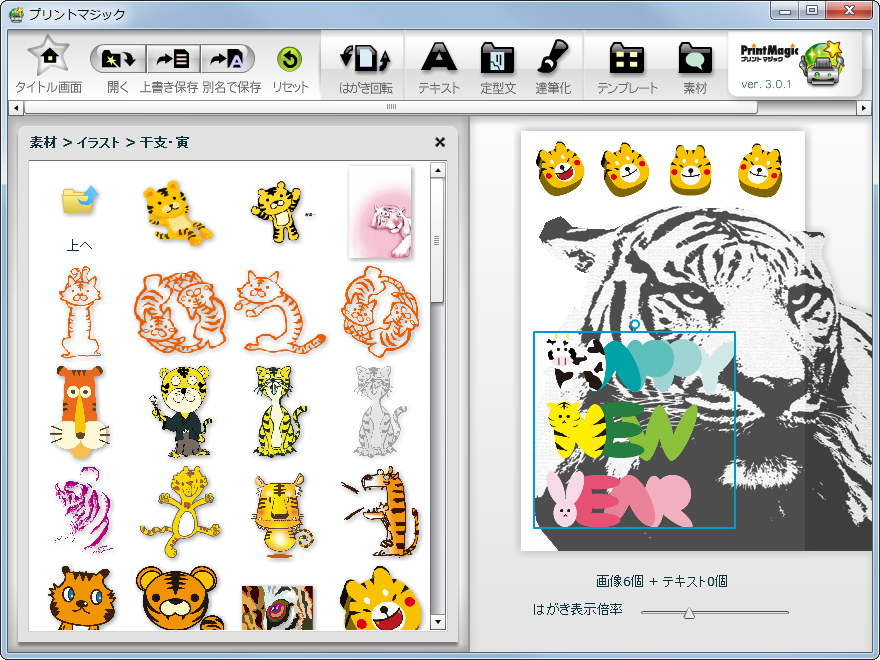
Task: Select the HAPPY NEW YEAR image on postcard
Action: click(x=634, y=430)
